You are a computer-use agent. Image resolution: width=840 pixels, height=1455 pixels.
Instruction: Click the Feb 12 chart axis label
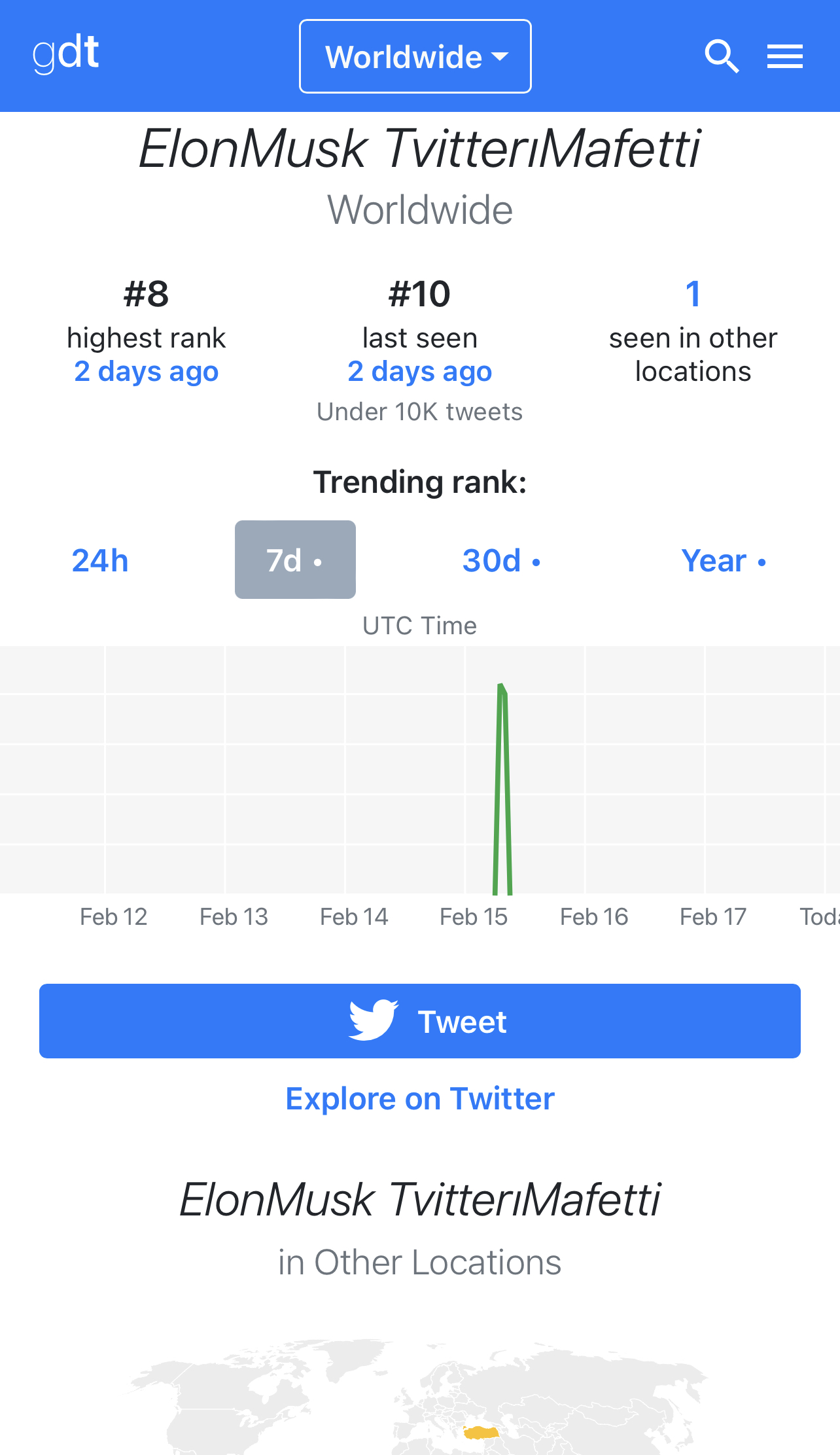tap(114, 916)
